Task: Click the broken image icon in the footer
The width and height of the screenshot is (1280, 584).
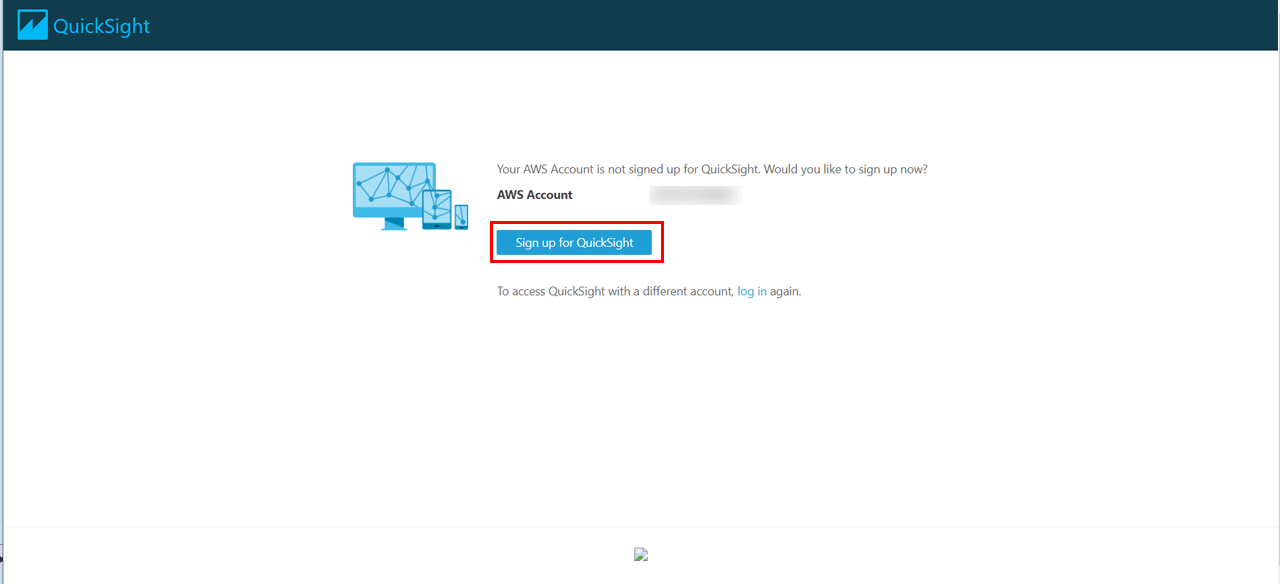Action: (x=641, y=554)
